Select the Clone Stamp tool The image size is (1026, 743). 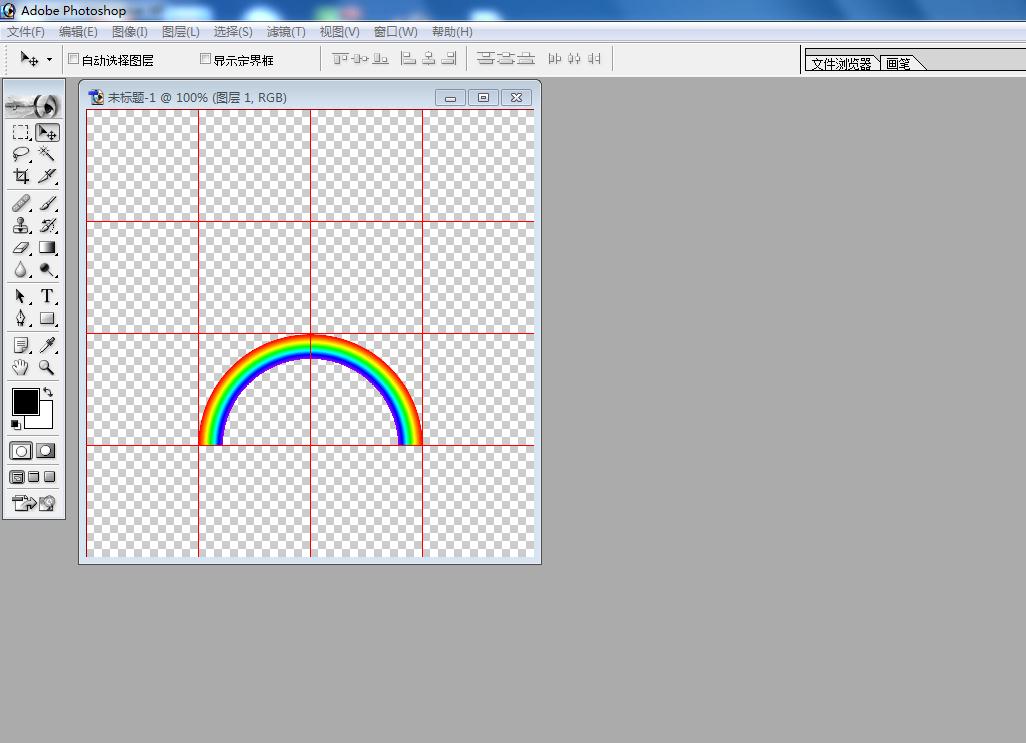tap(21, 226)
